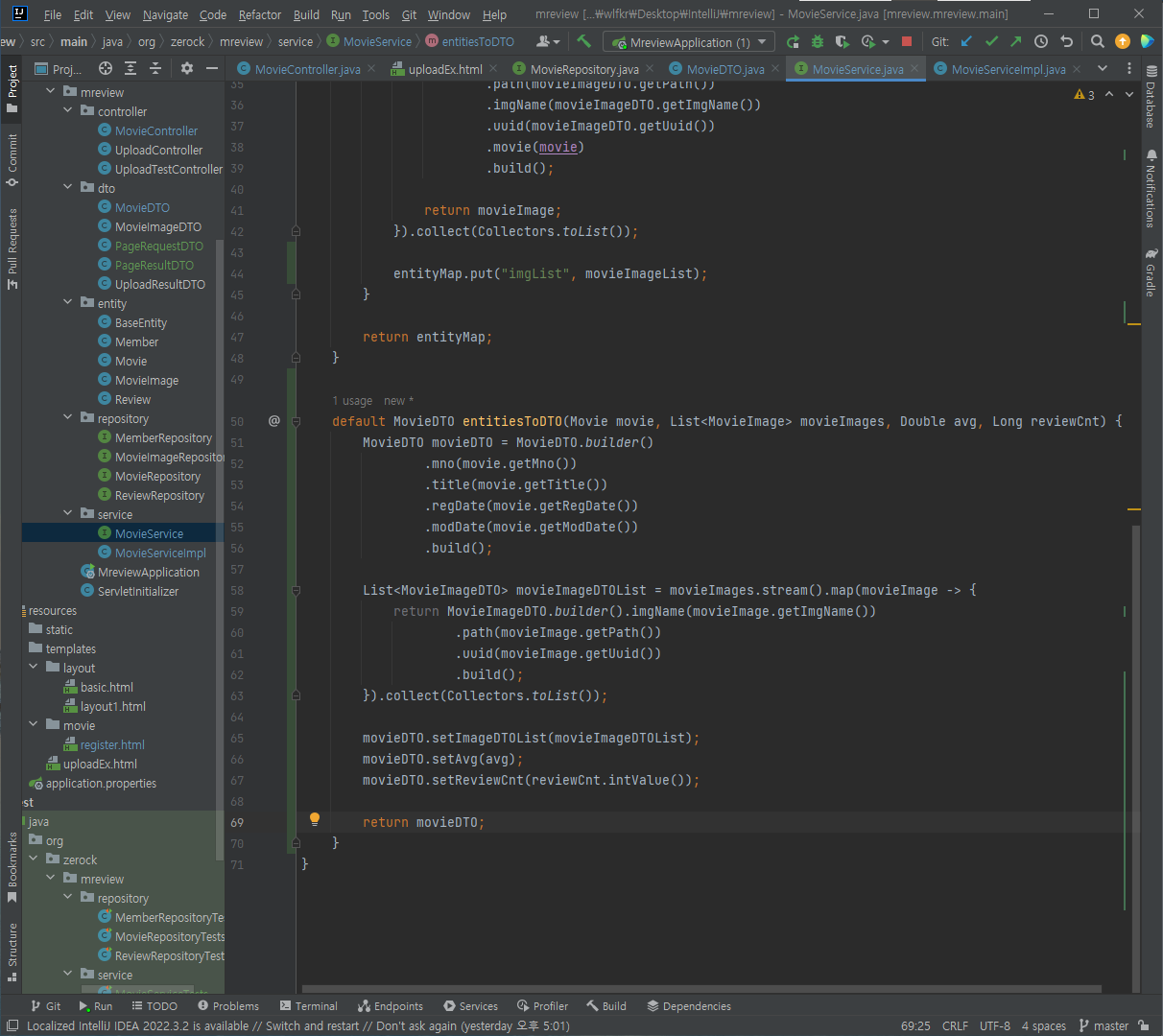The width and height of the screenshot is (1163, 1036).
Task: Collapse all in Project panel
Action: coord(155,68)
